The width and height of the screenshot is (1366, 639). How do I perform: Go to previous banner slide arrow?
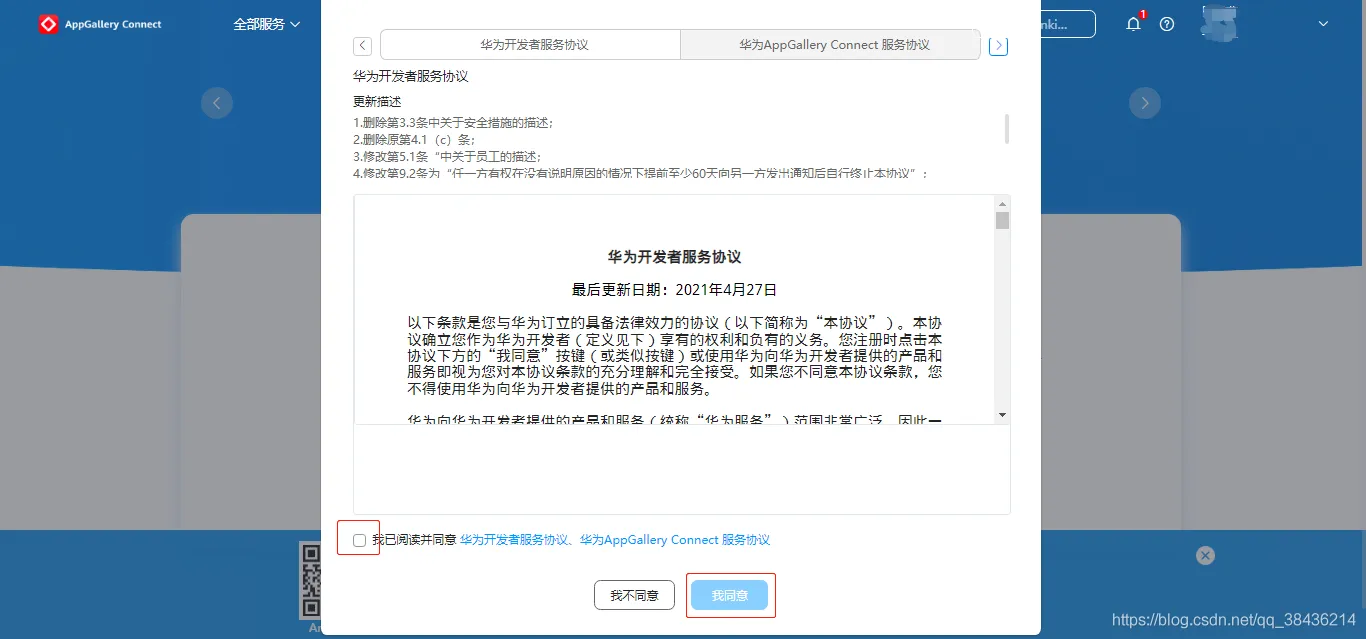(217, 102)
